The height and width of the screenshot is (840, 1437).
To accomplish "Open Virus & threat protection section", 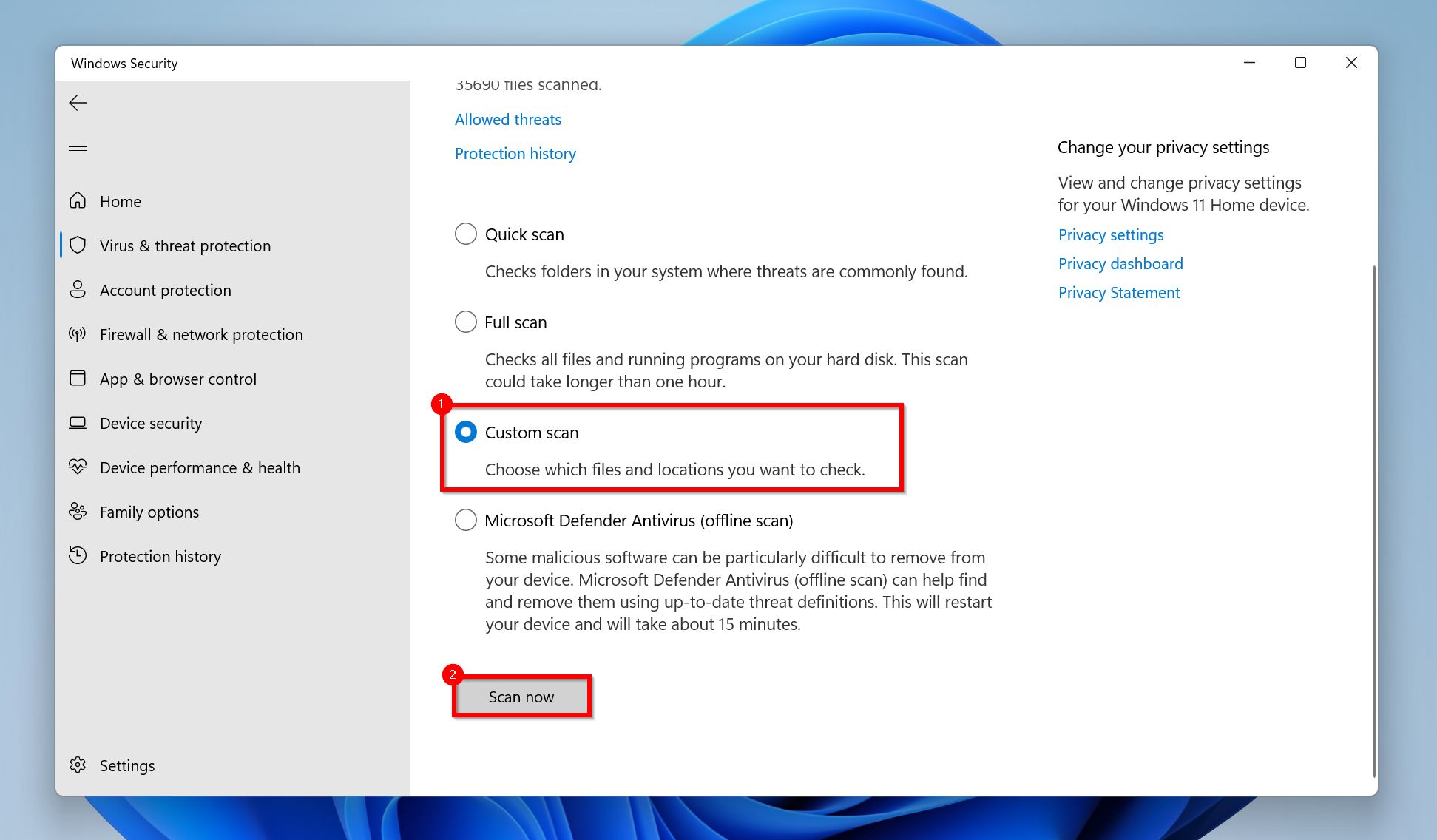I will (x=185, y=245).
